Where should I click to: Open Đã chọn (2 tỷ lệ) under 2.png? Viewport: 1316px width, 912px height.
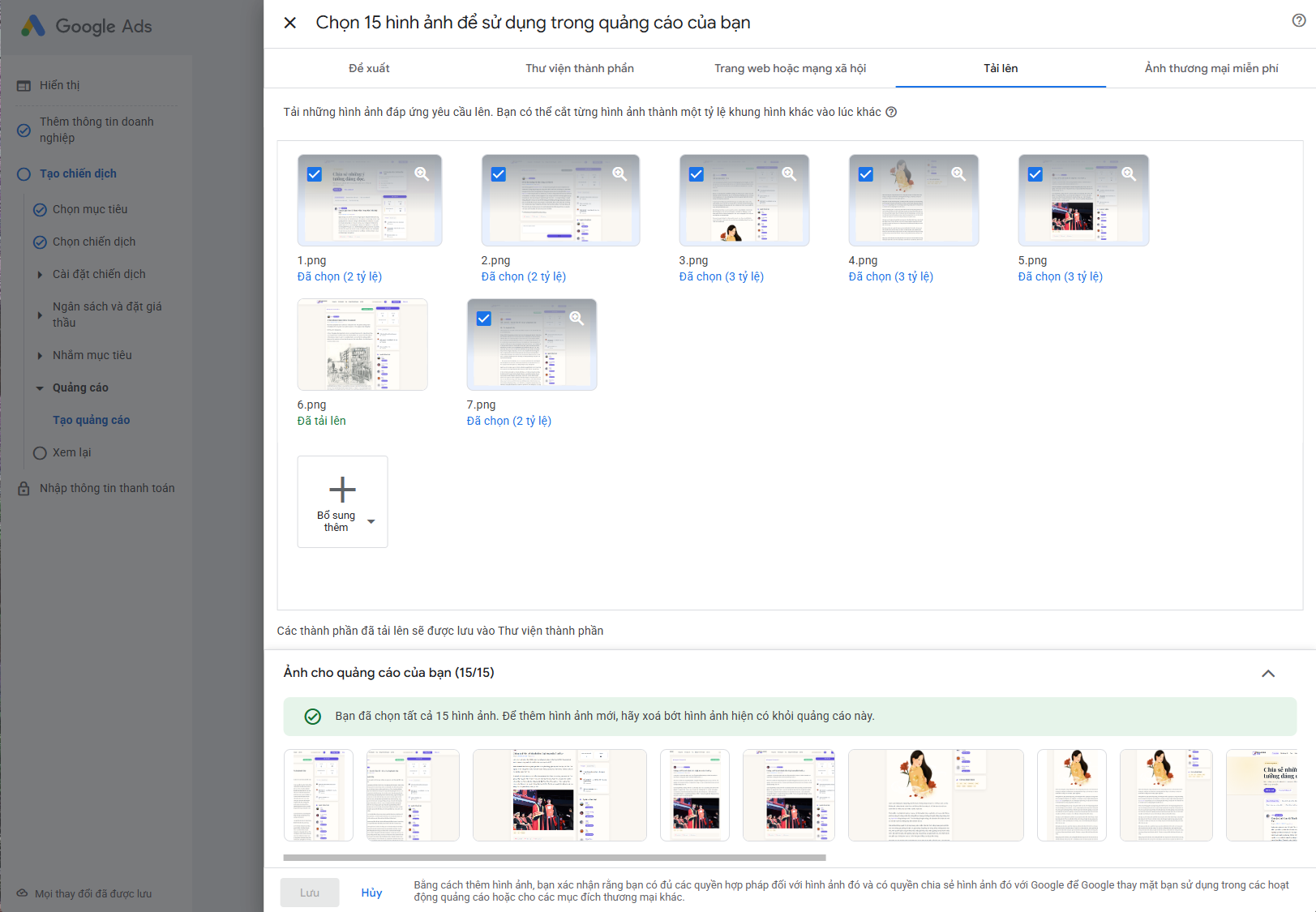524,276
